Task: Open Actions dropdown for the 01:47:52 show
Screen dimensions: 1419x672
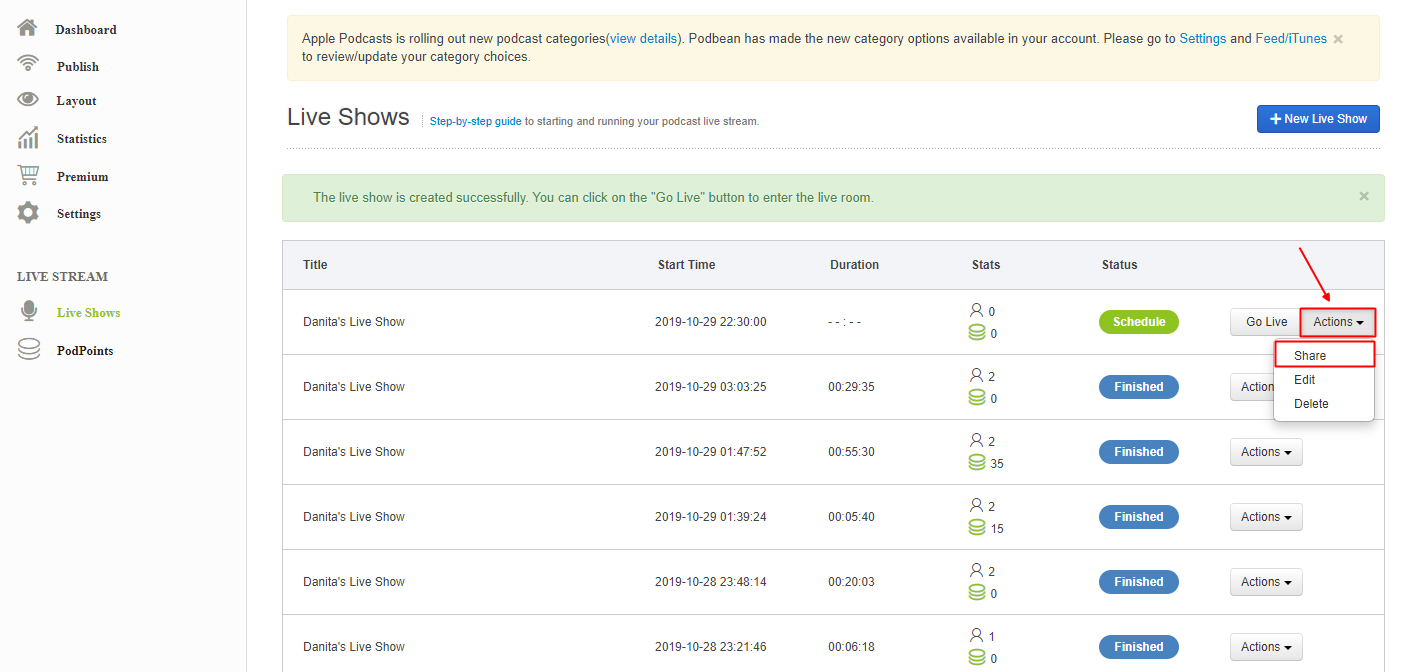Action: coord(1266,452)
